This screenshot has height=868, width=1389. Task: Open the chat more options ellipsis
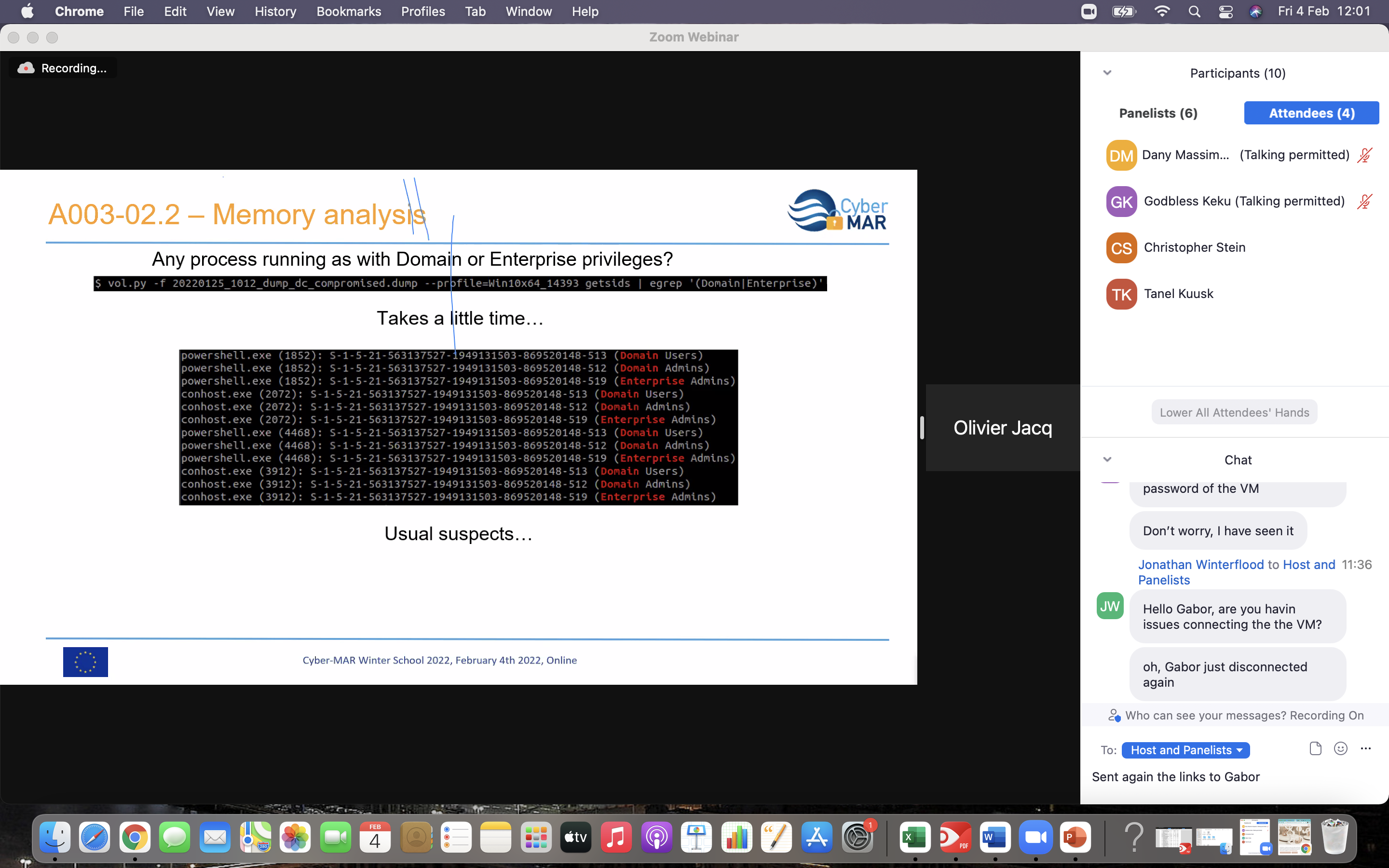point(1365,748)
